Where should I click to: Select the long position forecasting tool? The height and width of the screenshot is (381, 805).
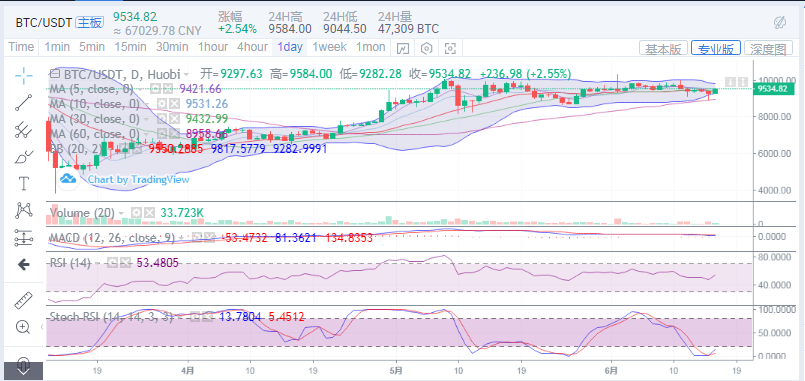tap(23, 237)
